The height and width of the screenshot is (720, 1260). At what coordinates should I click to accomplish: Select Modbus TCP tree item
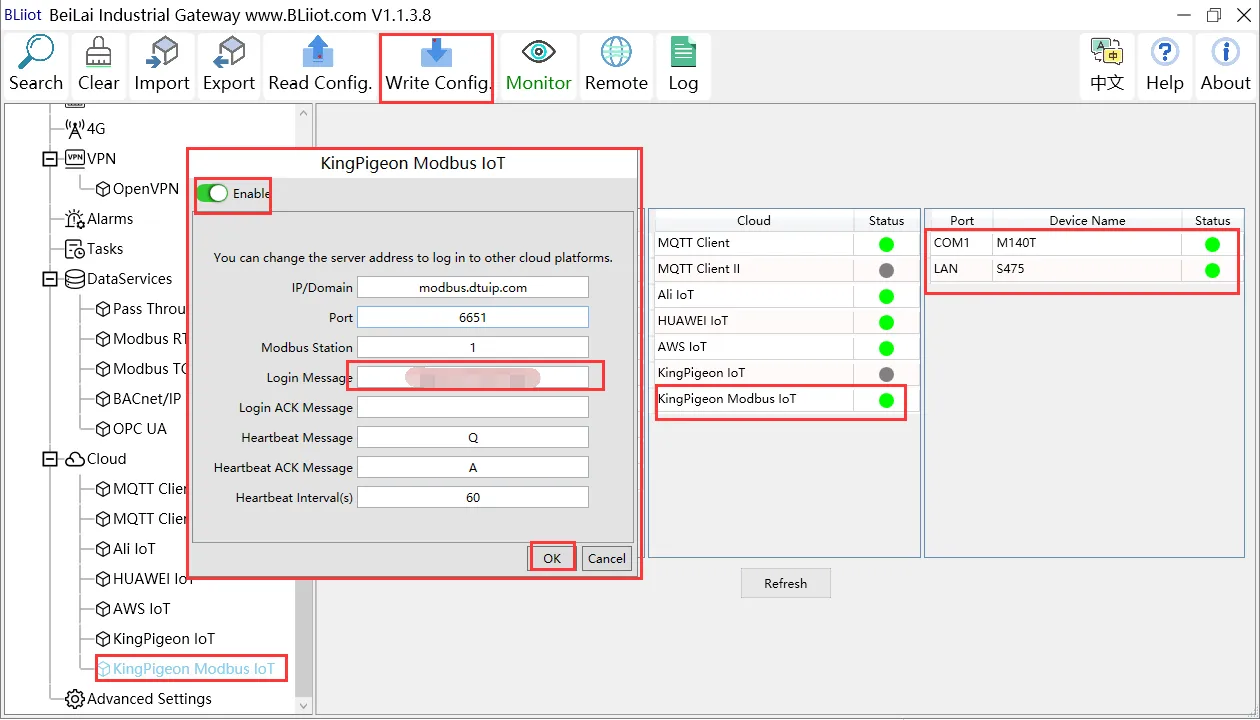coord(141,369)
